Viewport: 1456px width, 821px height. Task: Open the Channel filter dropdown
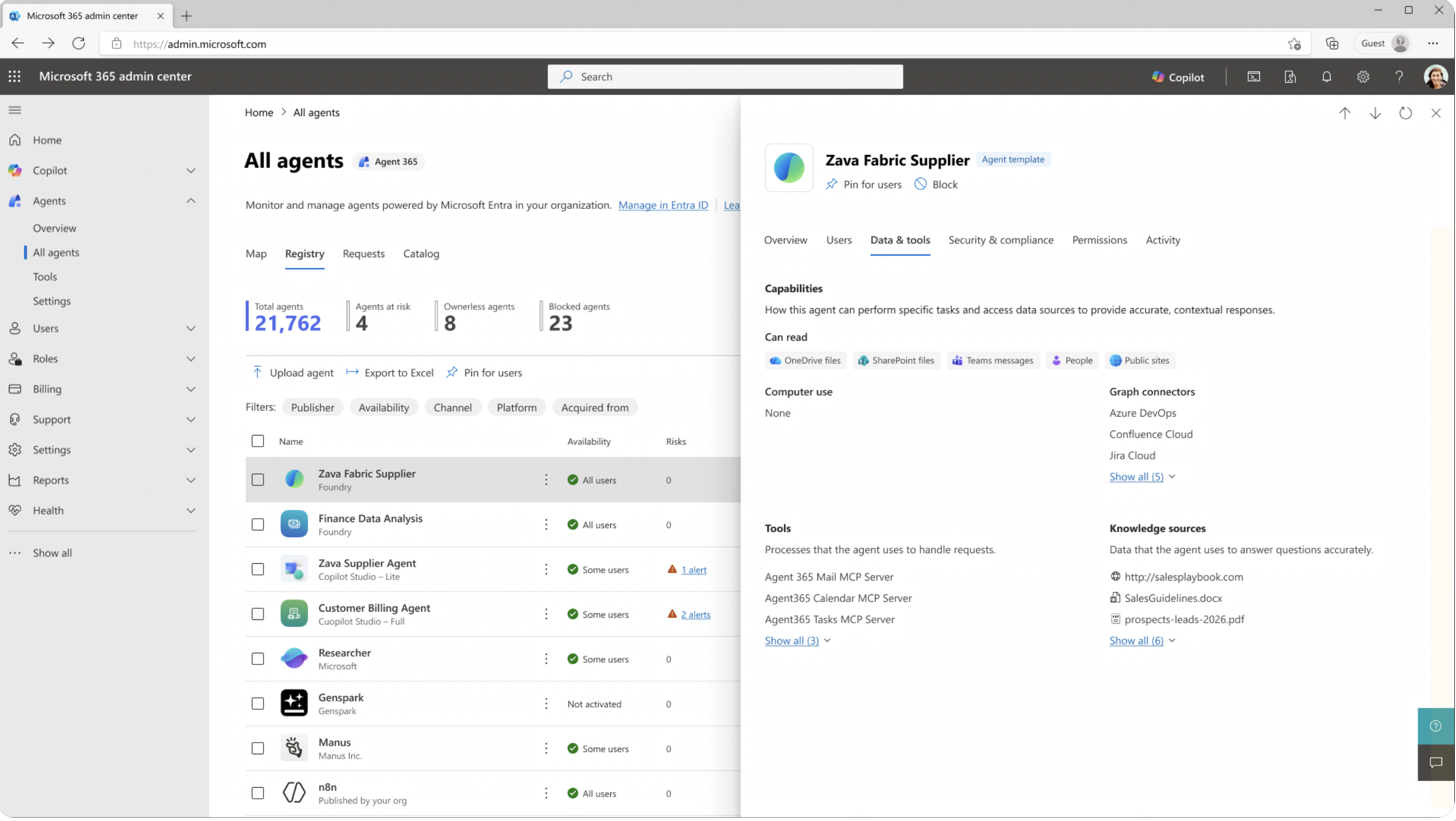[452, 407]
